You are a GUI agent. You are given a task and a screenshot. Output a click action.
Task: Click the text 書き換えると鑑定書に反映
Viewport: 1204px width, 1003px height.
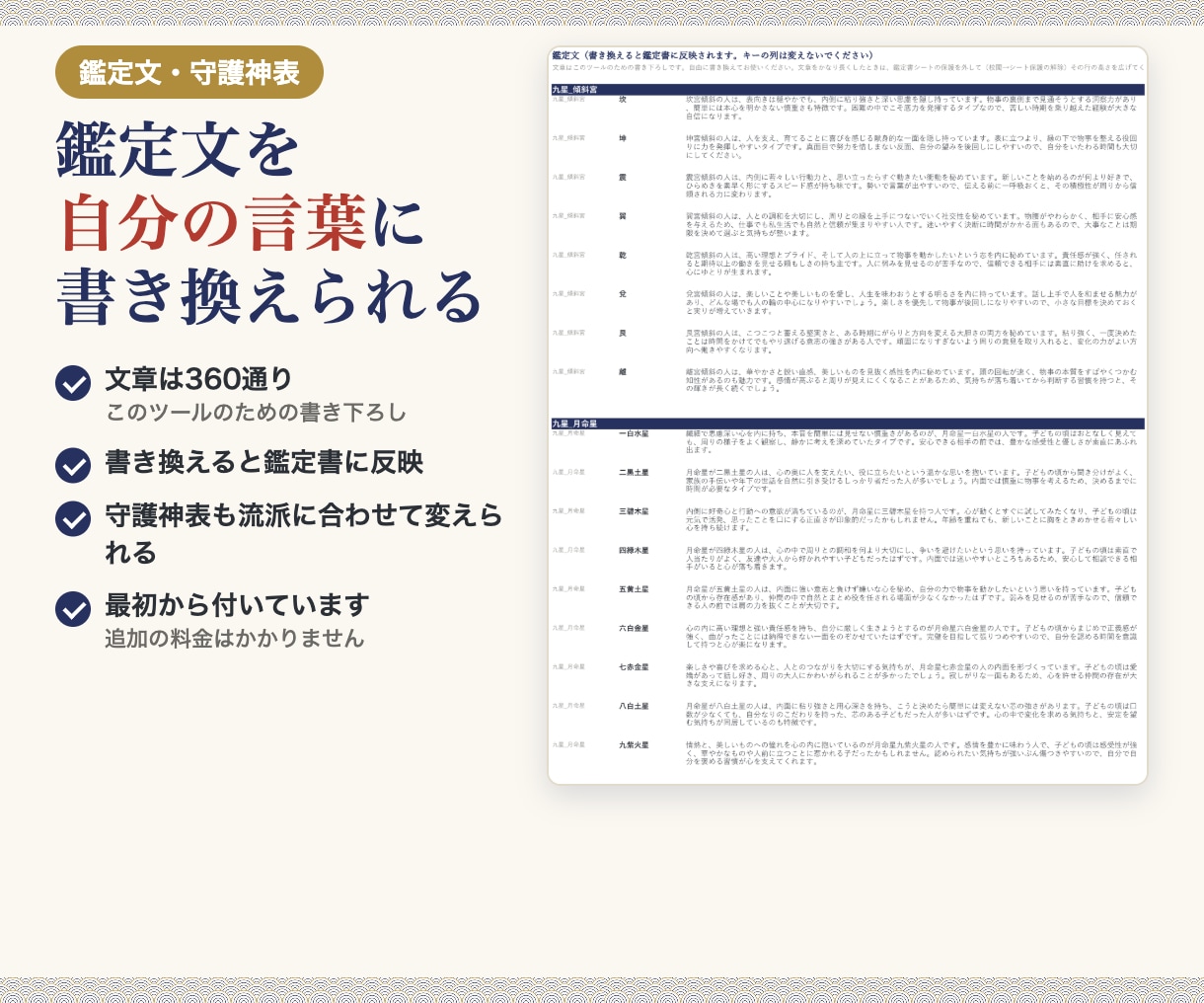263,462
